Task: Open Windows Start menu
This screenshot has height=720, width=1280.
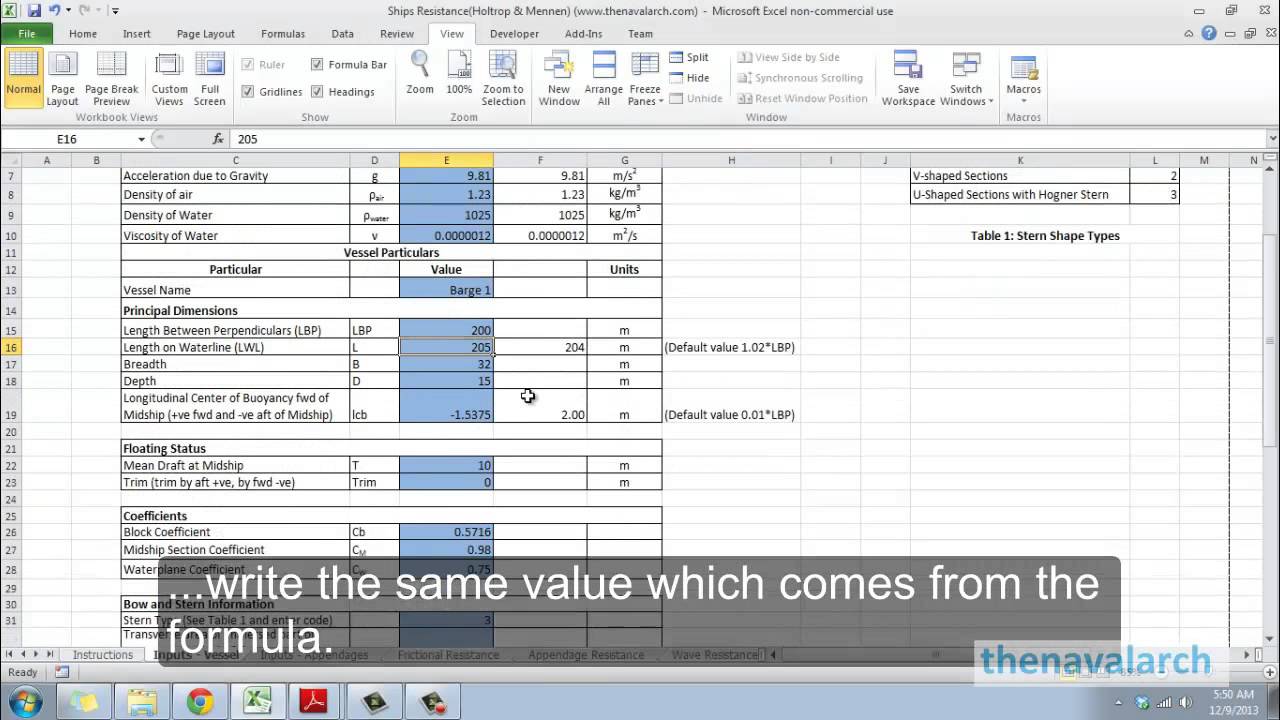Action: [x=24, y=700]
